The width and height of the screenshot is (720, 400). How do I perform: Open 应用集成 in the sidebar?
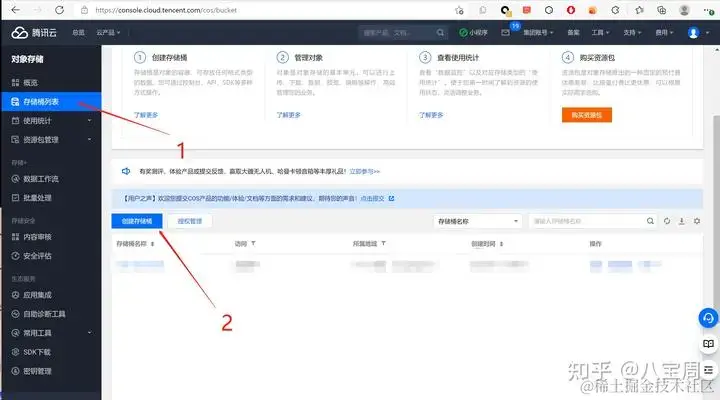point(51,295)
